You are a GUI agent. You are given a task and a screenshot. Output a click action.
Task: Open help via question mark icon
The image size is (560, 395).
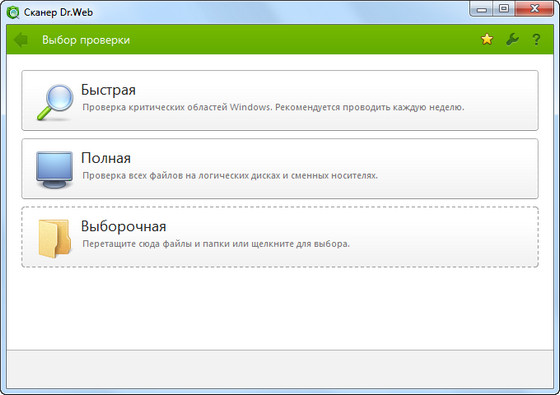click(x=536, y=39)
